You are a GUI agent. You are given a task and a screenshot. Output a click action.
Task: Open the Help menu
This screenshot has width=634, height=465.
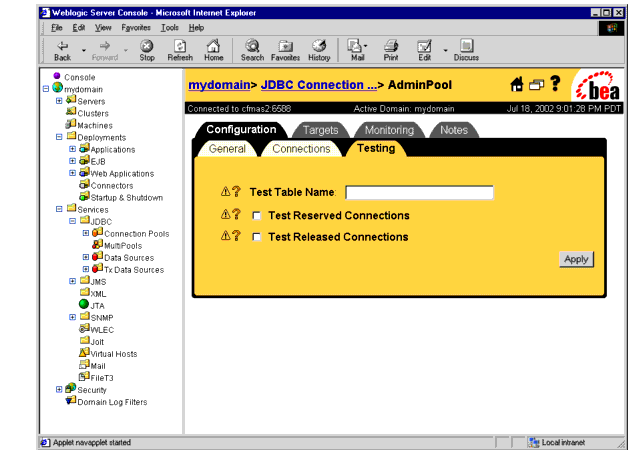tap(196, 27)
